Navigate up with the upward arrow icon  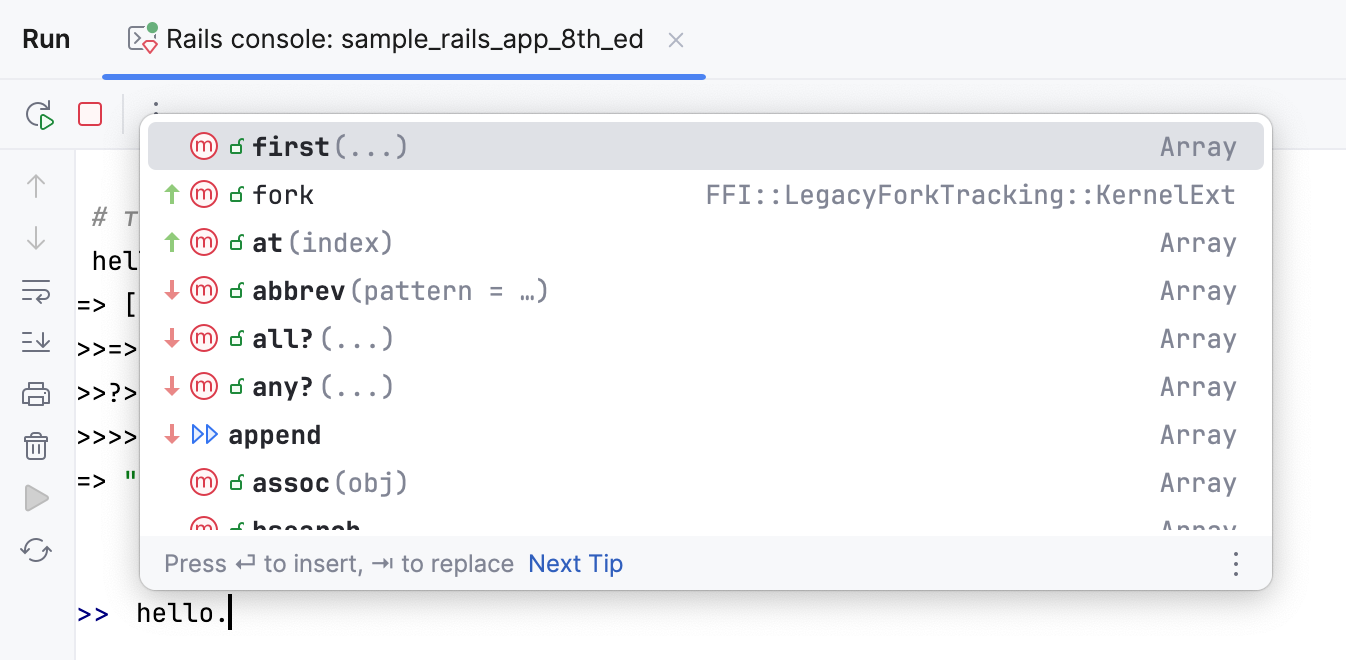(x=36, y=185)
